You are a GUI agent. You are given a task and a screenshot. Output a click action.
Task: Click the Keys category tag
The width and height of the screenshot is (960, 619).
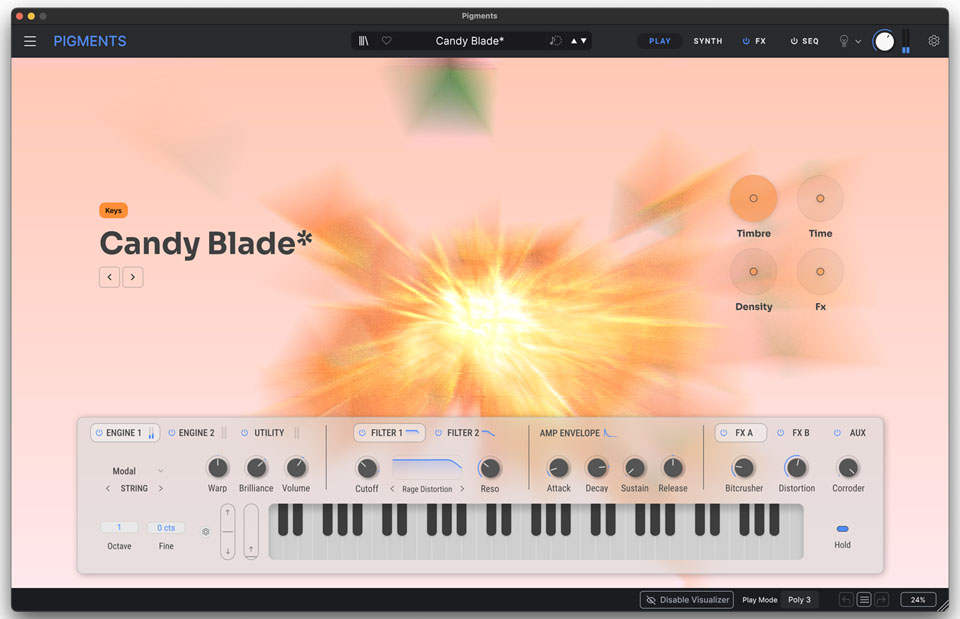[113, 211]
